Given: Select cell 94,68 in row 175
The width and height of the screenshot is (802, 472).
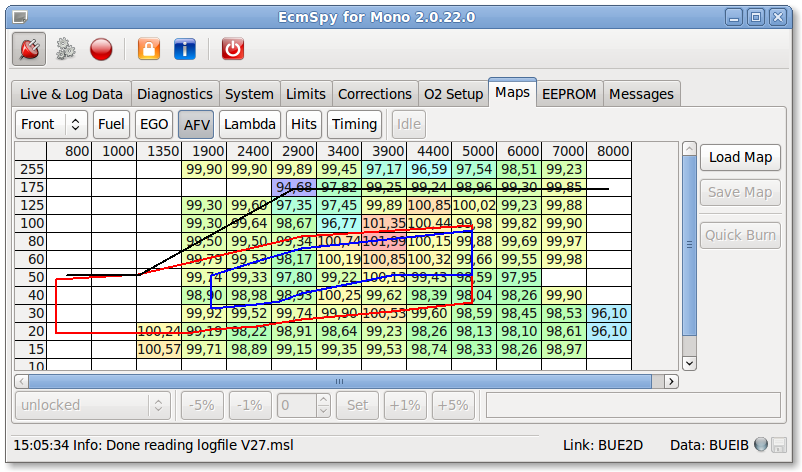Looking at the screenshot, I should pyautogui.click(x=294, y=187).
